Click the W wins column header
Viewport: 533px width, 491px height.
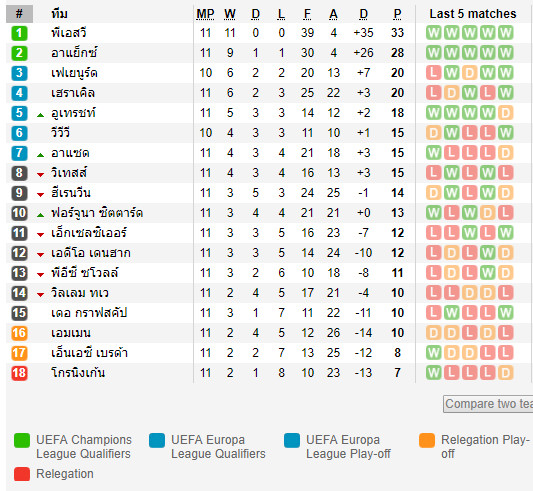pyautogui.click(x=230, y=14)
